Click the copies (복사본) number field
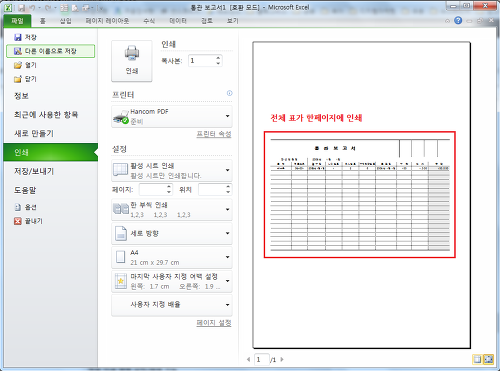This screenshot has width=500, height=371. [202, 61]
